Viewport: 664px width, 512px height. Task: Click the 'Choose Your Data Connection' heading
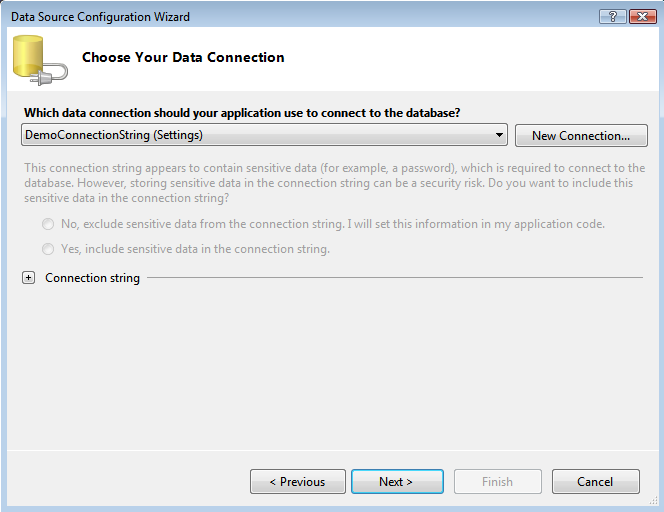pos(183,58)
